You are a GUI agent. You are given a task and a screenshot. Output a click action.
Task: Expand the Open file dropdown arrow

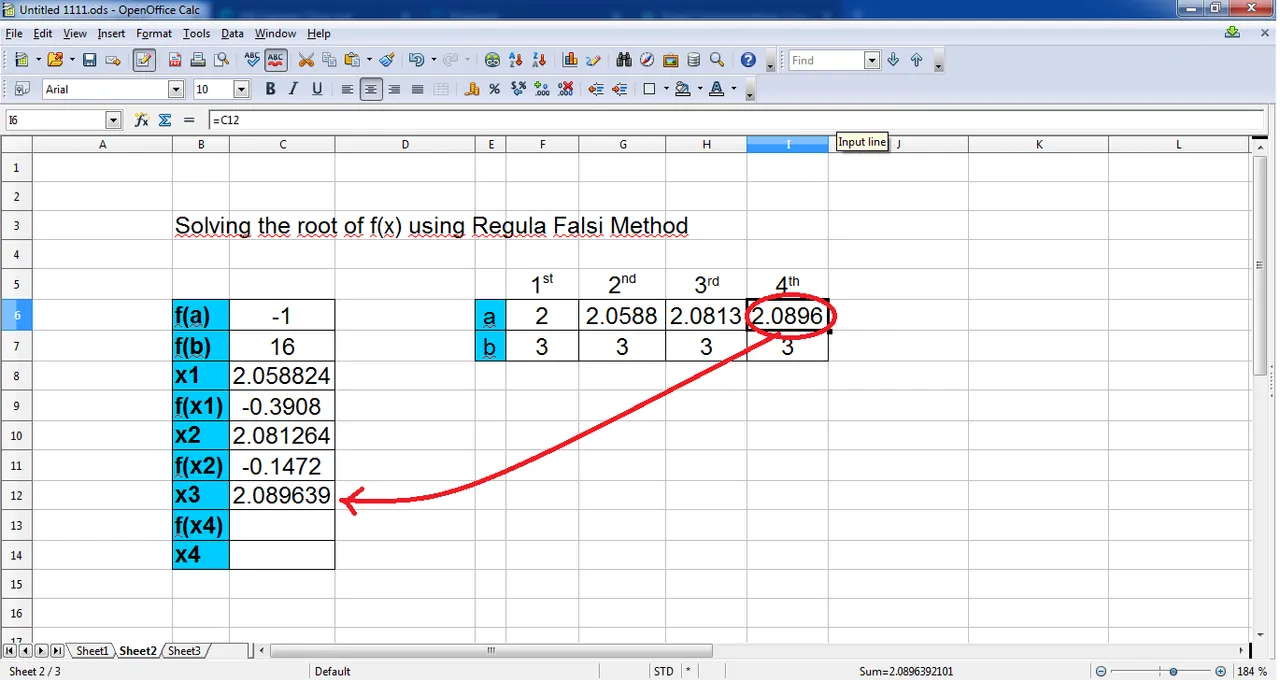click(x=71, y=60)
